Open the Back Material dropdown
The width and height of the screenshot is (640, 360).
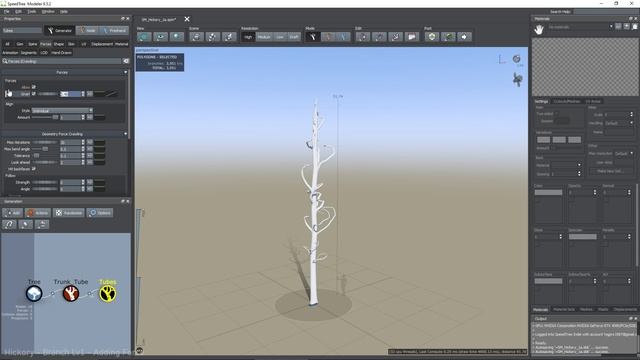pyautogui.click(x=565, y=165)
